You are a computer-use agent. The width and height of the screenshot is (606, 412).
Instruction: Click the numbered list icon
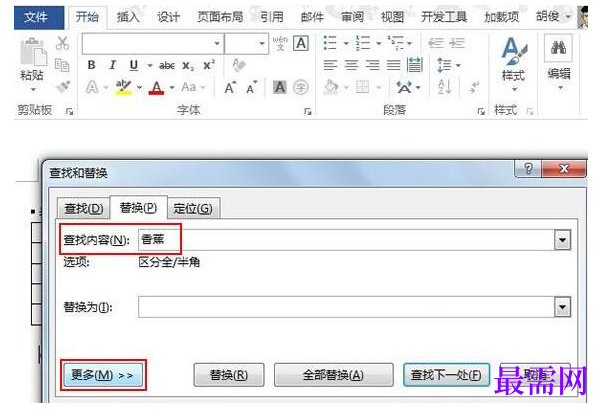(363, 43)
